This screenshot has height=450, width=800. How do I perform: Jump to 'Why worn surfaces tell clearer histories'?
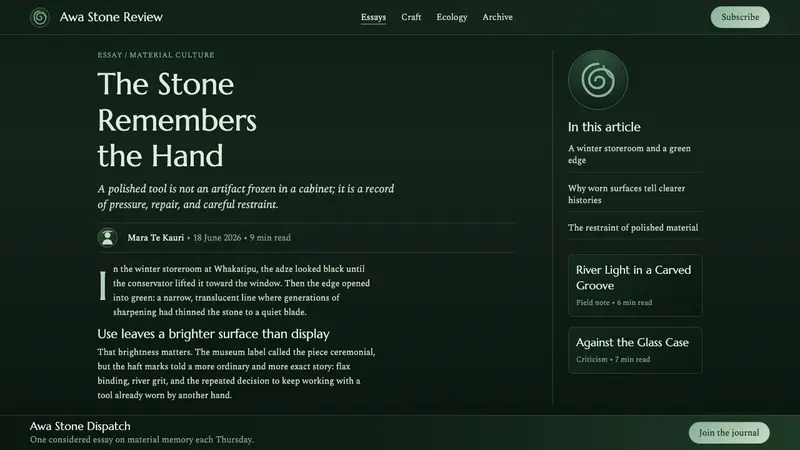(627, 194)
